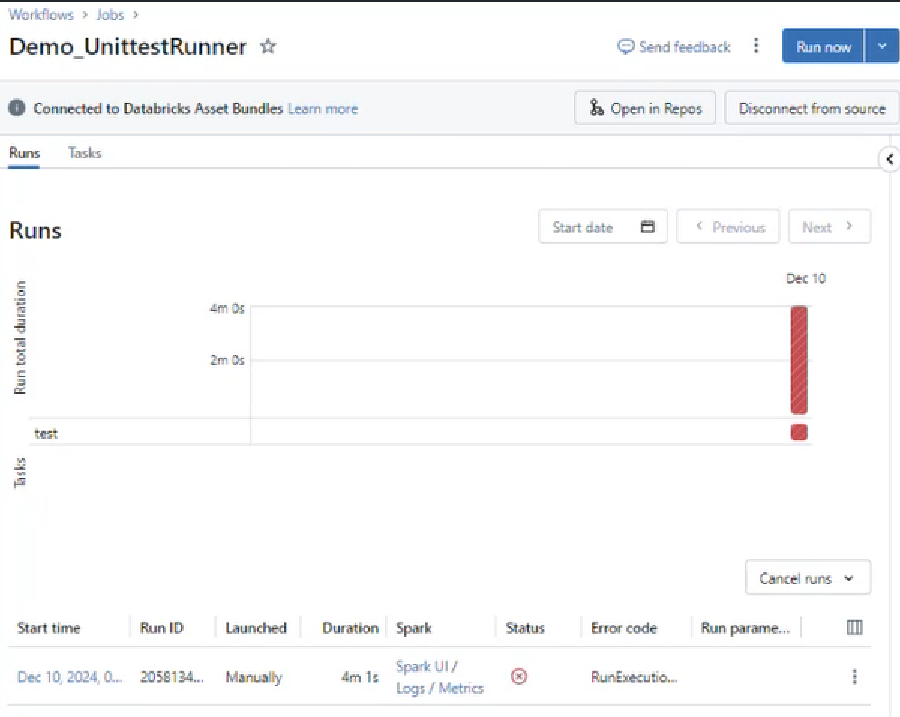The width and height of the screenshot is (900, 717).
Task: Collapse the side panel with arrow icon
Action: point(890,159)
